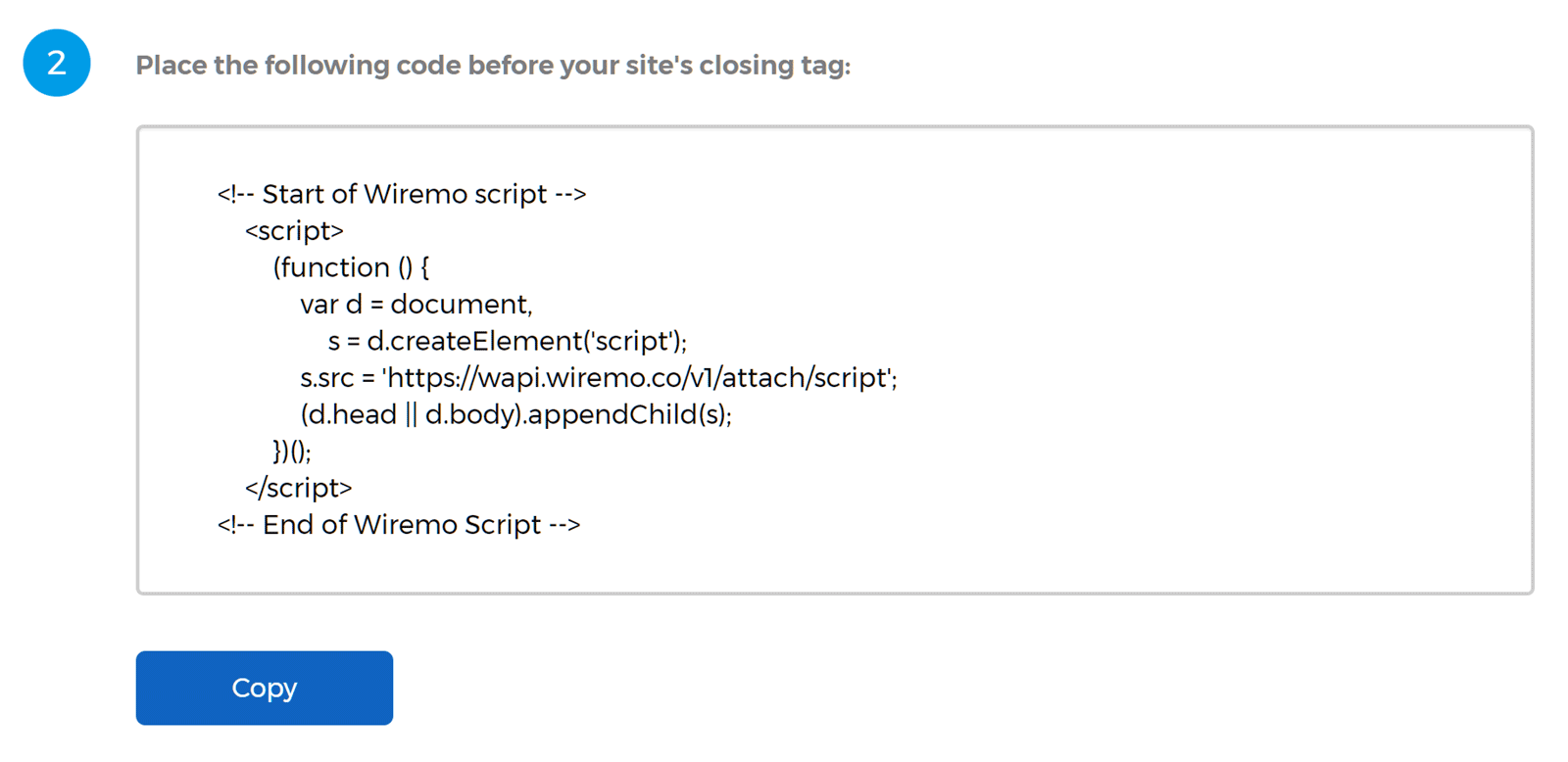Click the opening <script> tag line
The height and width of the screenshot is (762, 1568).
[294, 231]
